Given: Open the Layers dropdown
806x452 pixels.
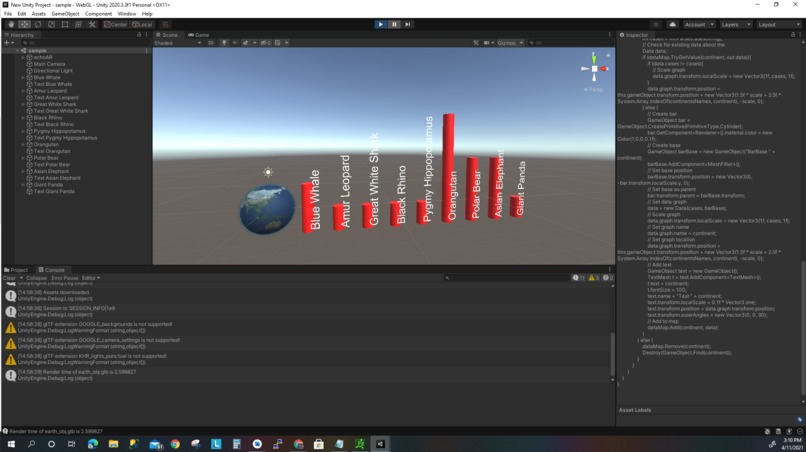Looking at the screenshot, I should pos(736,24).
